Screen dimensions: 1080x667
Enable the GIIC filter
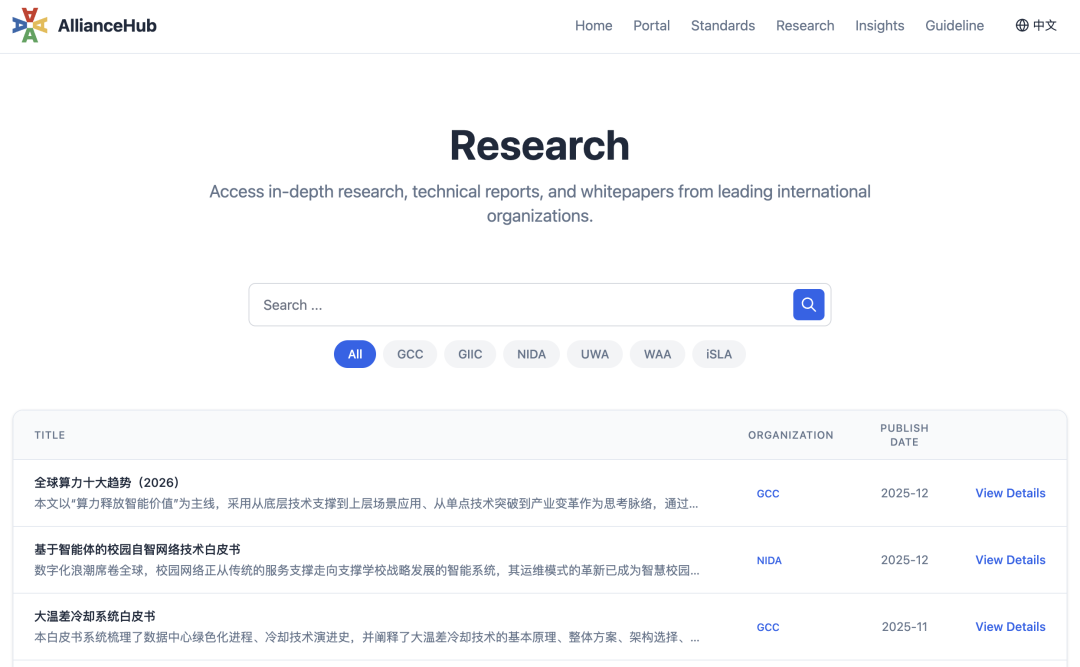(x=469, y=354)
